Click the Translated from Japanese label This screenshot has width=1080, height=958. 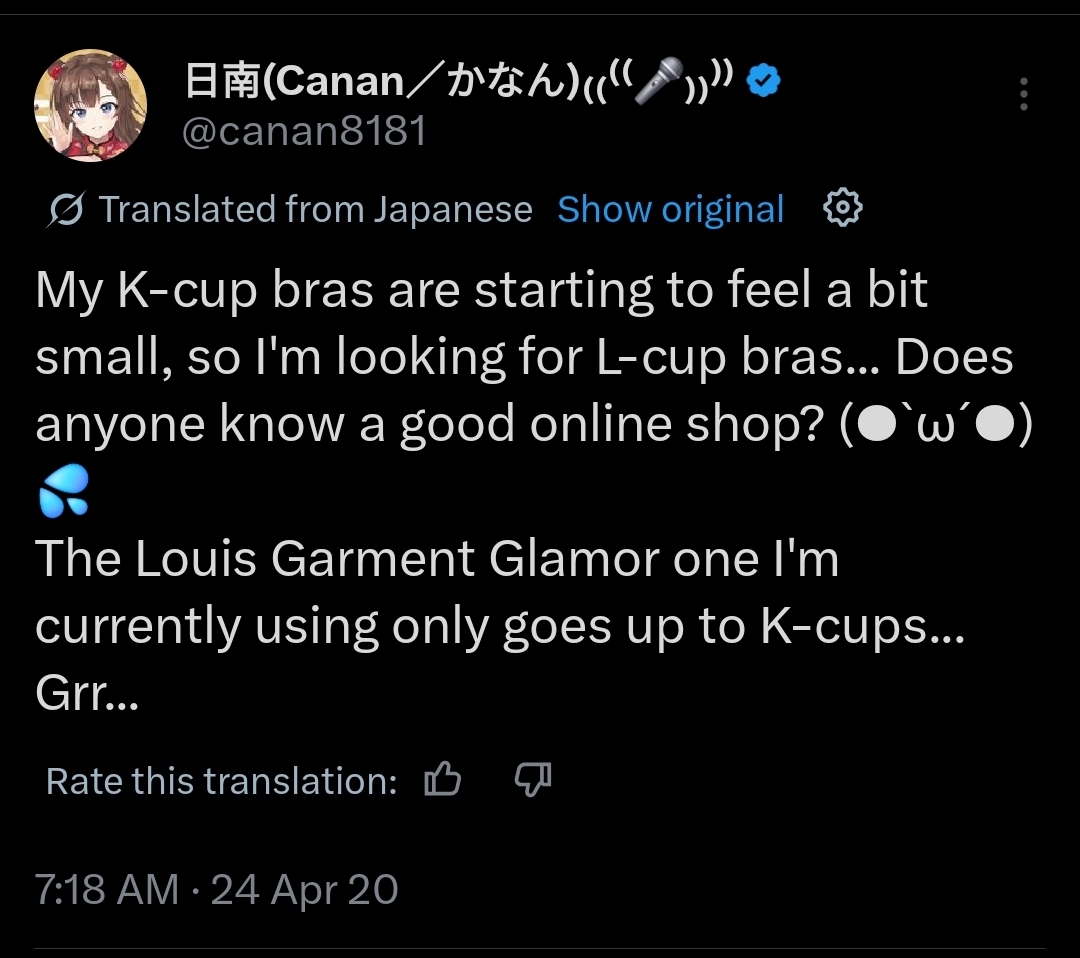click(315, 209)
